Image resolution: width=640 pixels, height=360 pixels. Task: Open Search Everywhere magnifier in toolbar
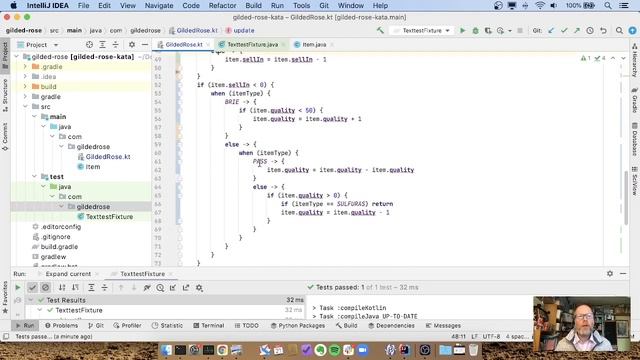pyautogui.click(x=619, y=31)
